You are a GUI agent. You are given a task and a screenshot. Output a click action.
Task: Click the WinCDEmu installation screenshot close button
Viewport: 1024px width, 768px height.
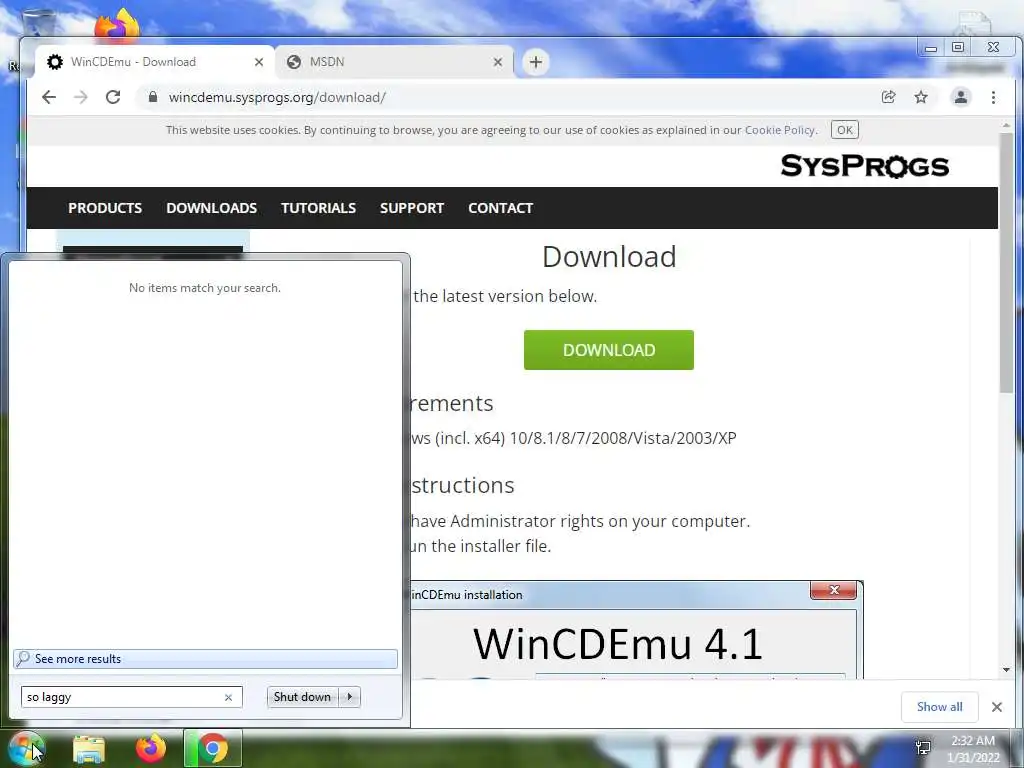point(833,590)
